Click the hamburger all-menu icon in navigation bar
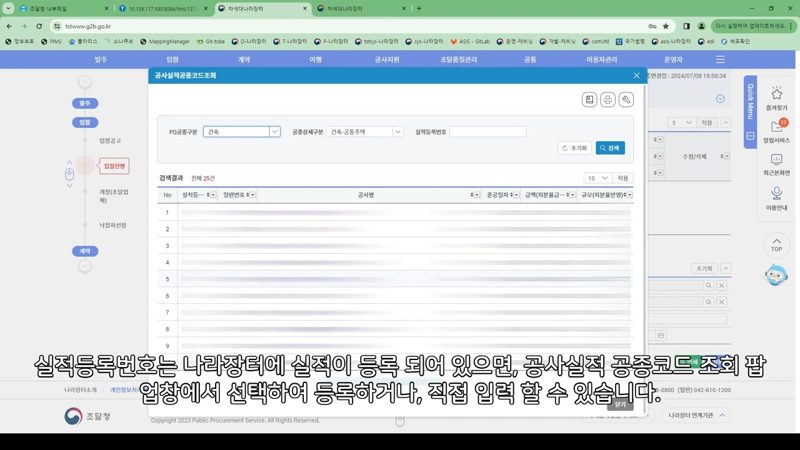This screenshot has width=800, height=450. pyautogui.click(x=720, y=60)
